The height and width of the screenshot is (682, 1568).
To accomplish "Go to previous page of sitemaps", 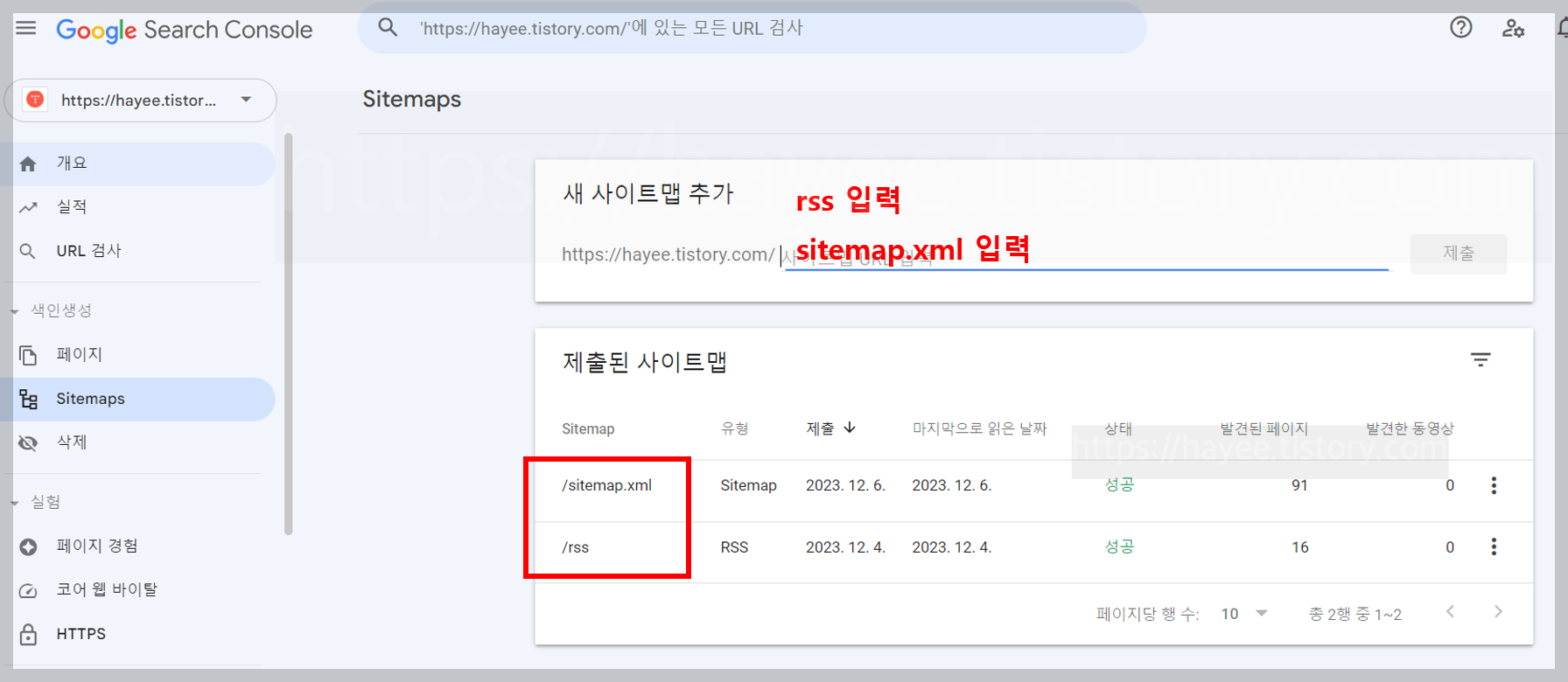I will click(x=1450, y=612).
